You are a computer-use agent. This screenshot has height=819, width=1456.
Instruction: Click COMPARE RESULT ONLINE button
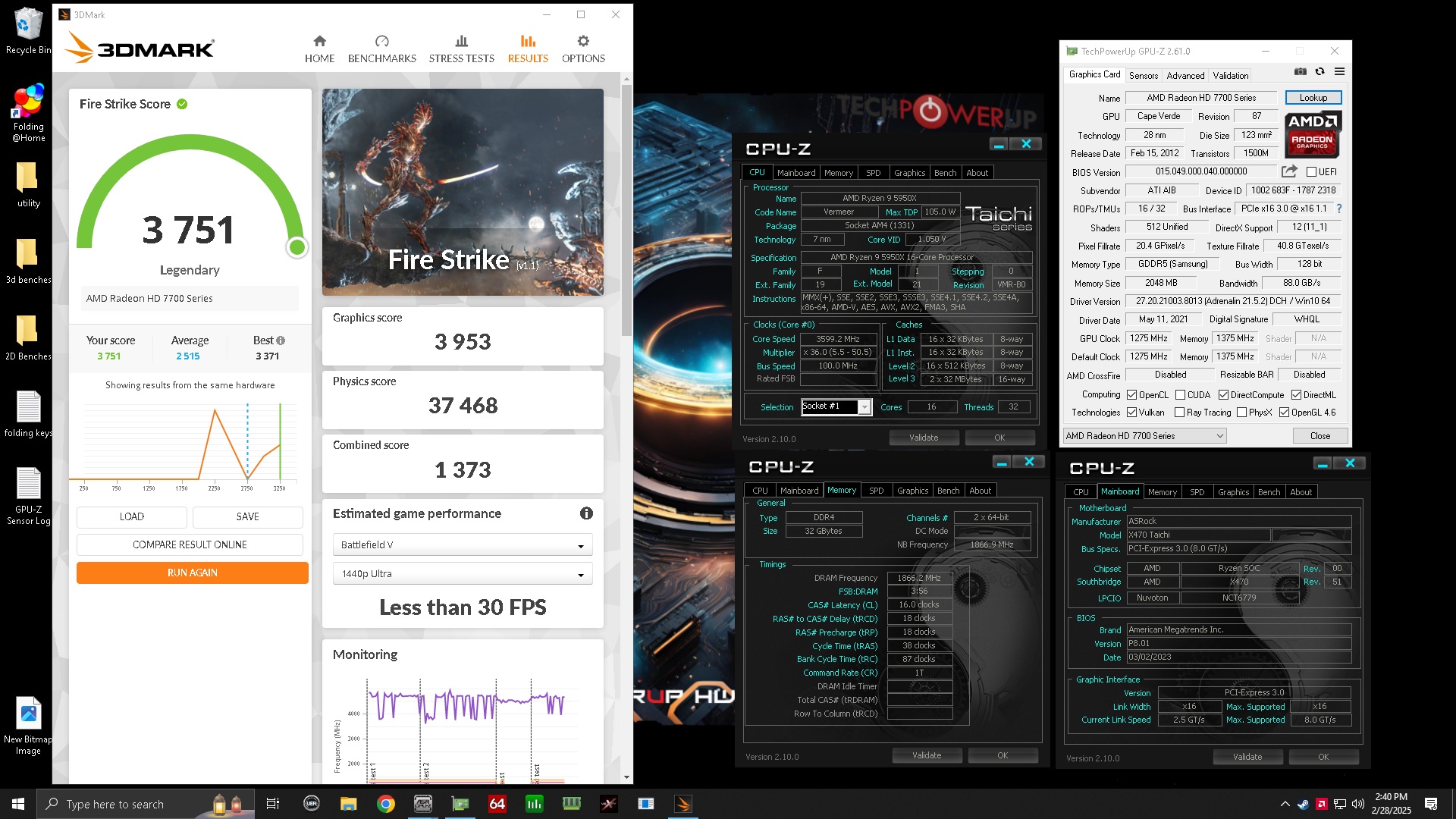(190, 544)
